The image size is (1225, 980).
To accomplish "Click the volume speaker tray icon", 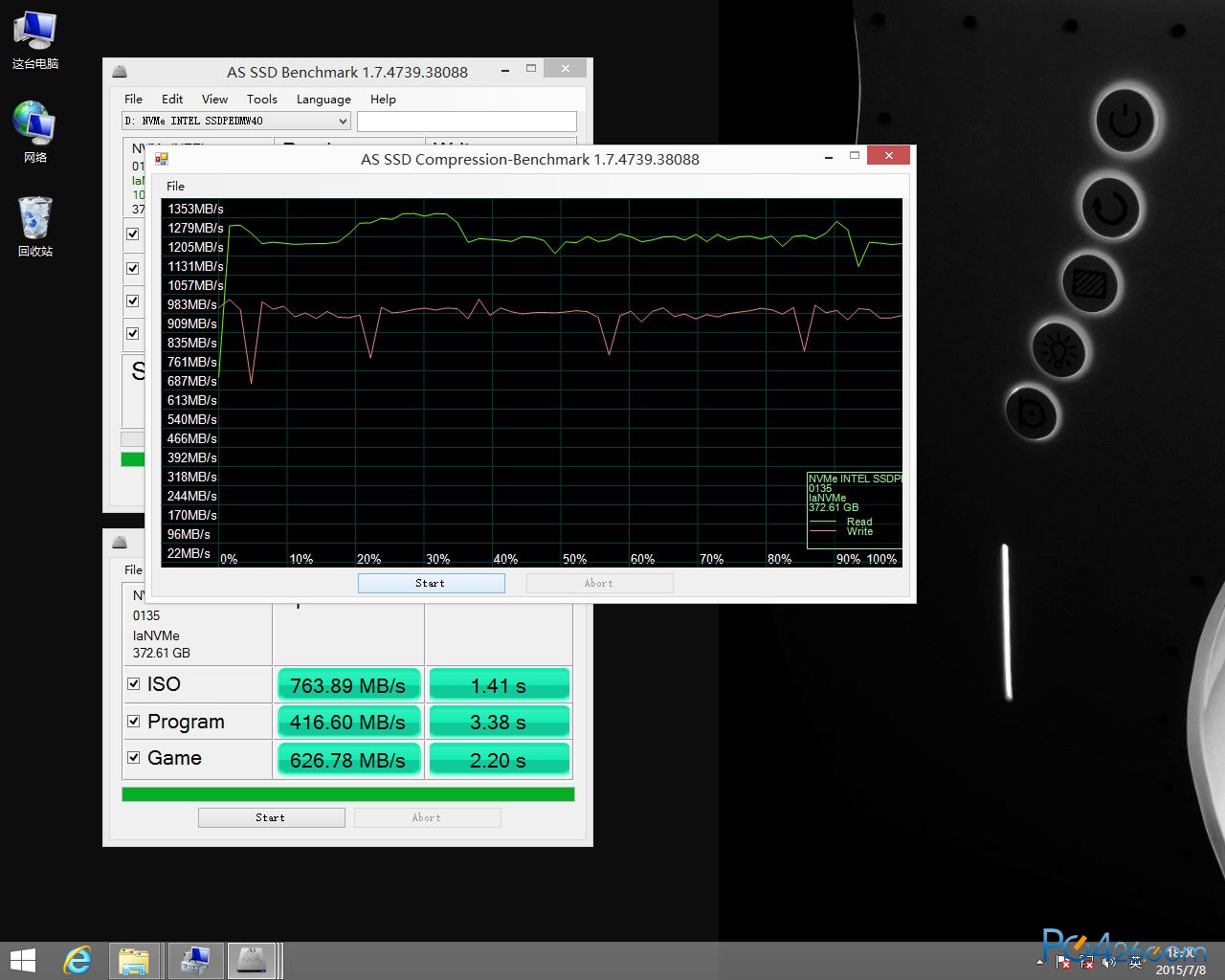I will [x=1111, y=963].
